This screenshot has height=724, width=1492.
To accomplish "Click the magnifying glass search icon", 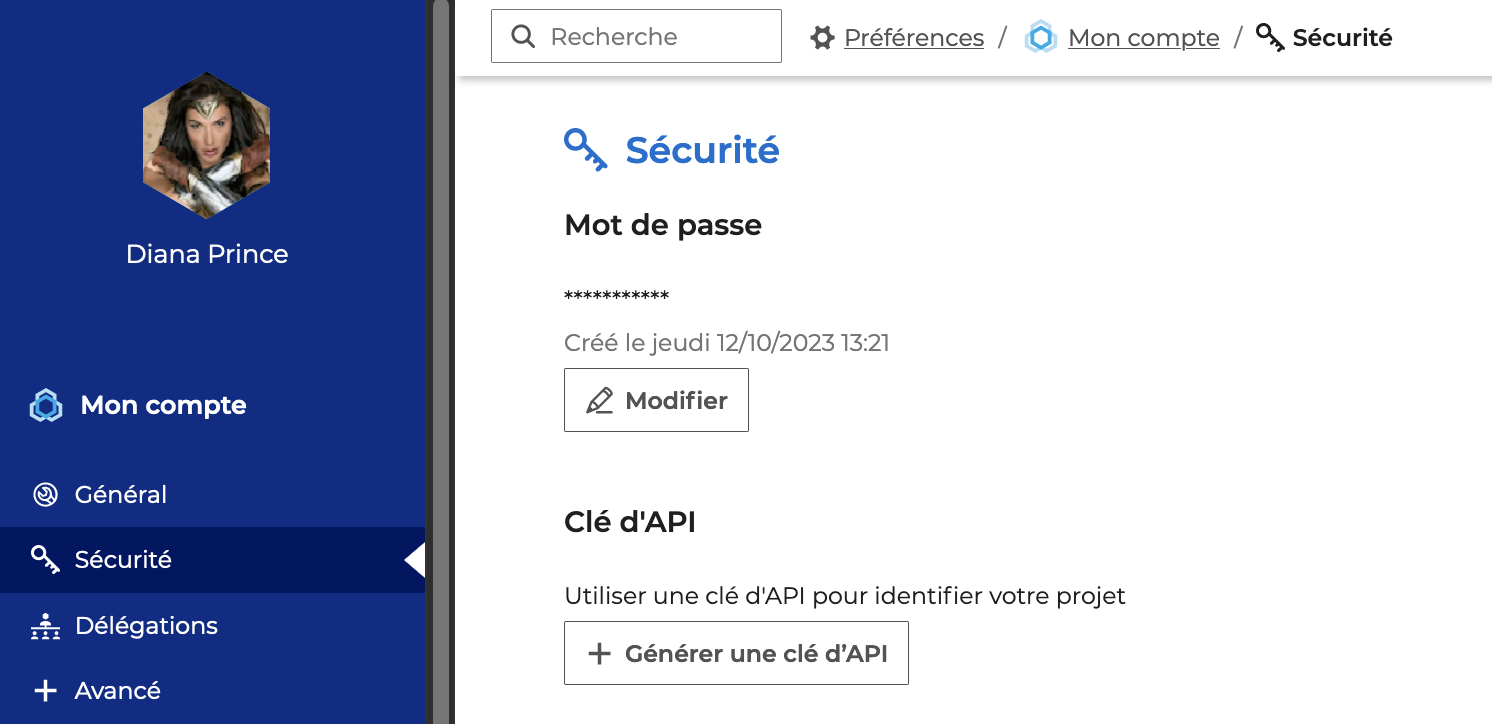I will point(523,37).
